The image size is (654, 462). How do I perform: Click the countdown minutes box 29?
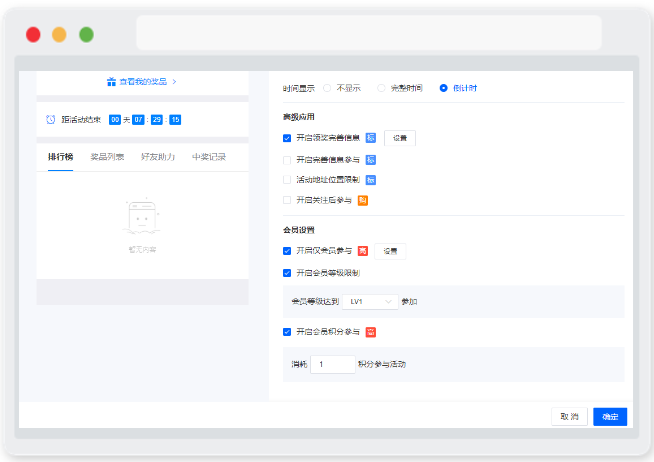[x=156, y=120]
